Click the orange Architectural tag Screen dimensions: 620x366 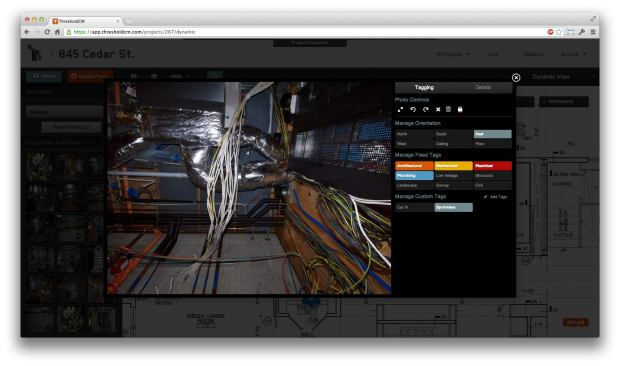414,166
